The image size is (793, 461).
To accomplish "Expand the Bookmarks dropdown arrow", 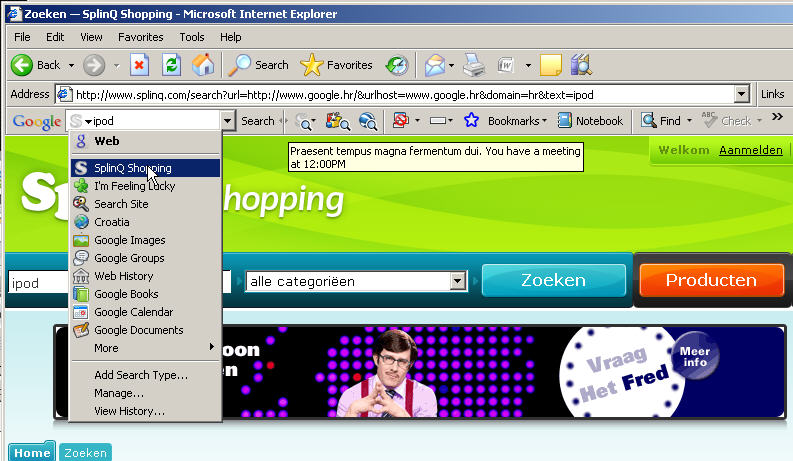I will tap(544, 121).
